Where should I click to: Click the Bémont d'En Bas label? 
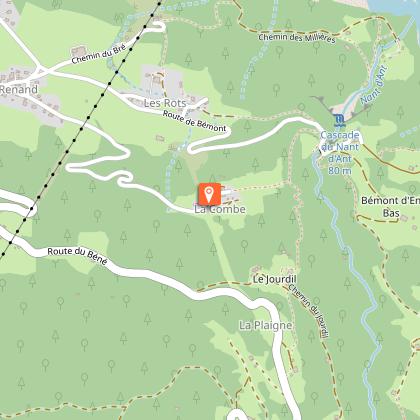coord(391,207)
